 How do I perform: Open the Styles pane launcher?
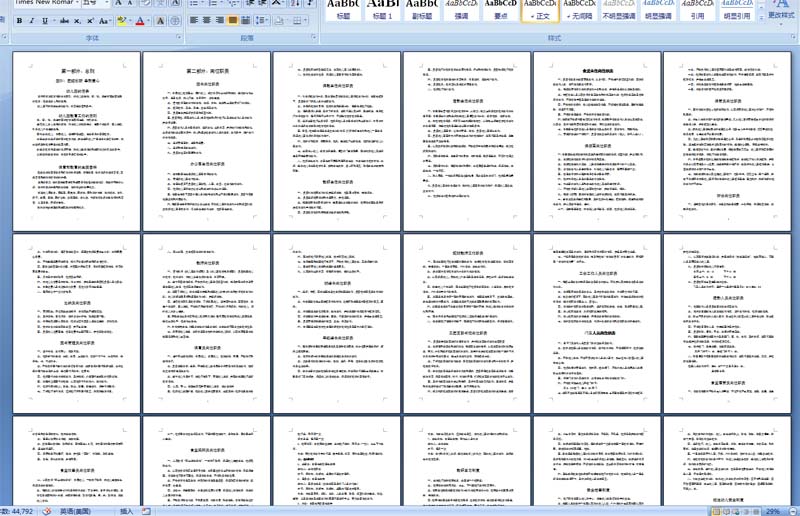pyautogui.click(x=793, y=37)
